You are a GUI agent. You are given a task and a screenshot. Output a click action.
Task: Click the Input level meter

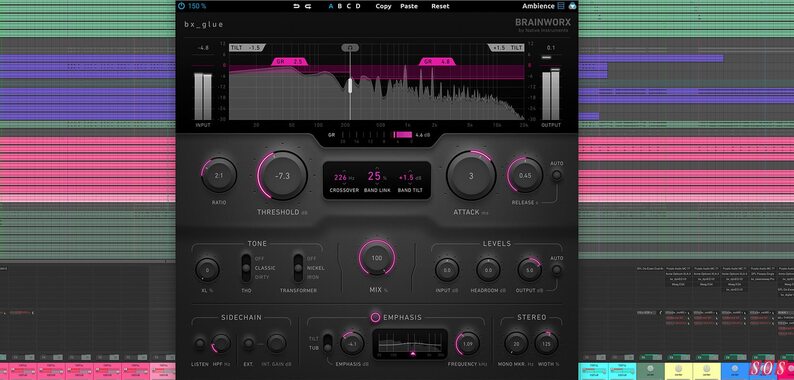[x=203, y=96]
